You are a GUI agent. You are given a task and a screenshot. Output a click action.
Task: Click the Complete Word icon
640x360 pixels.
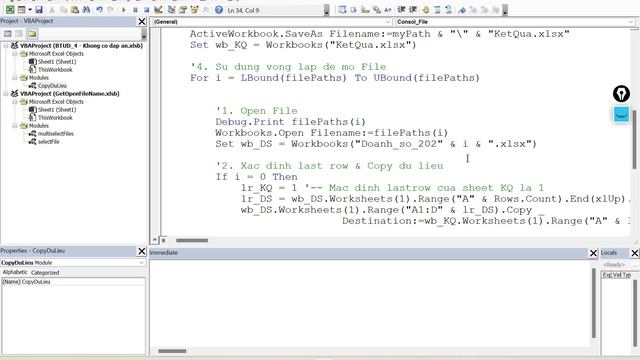(x=388, y=10)
